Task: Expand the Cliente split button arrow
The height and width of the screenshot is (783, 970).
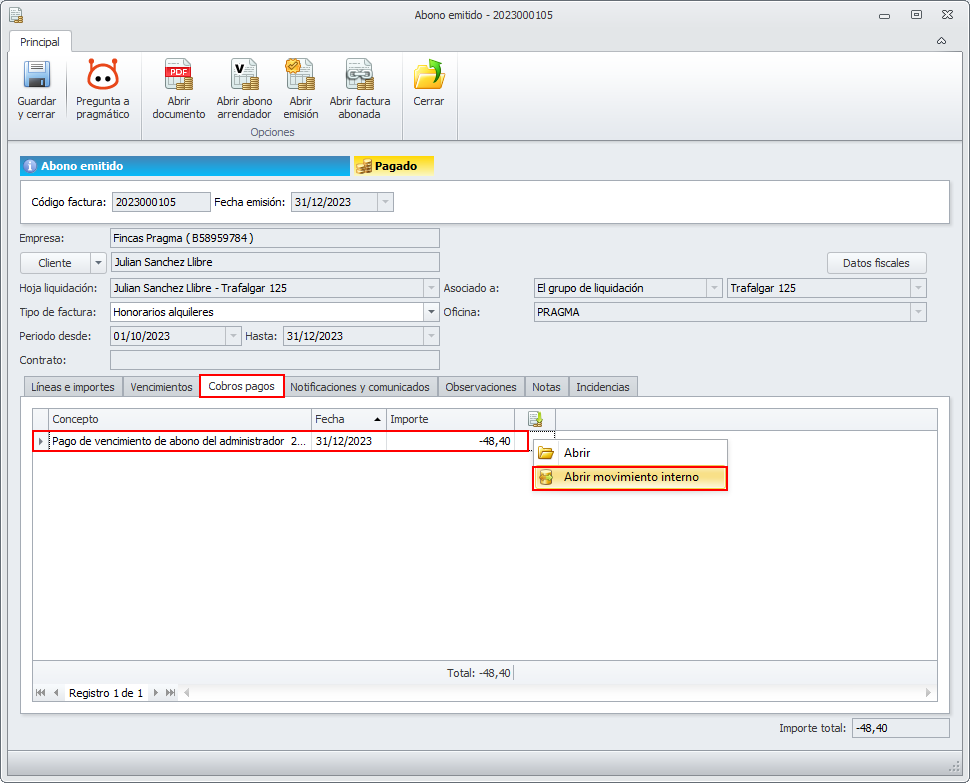Action: (98, 263)
